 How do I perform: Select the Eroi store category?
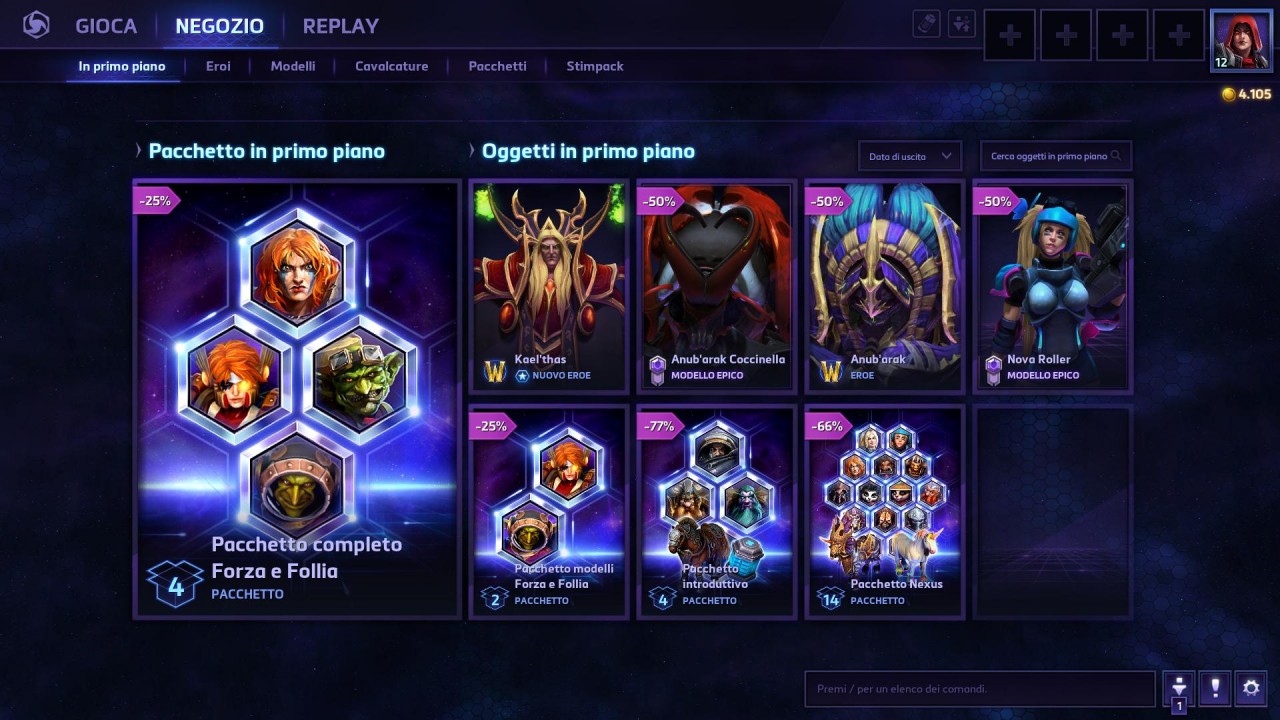(x=218, y=66)
